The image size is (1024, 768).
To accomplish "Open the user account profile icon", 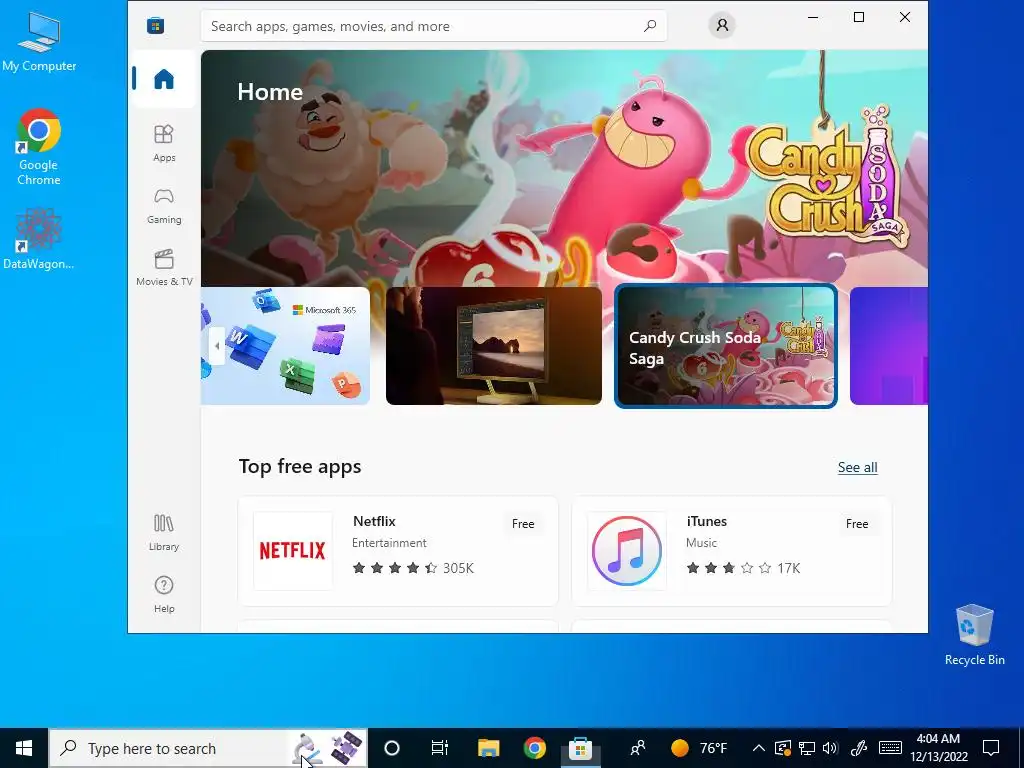I will (722, 25).
